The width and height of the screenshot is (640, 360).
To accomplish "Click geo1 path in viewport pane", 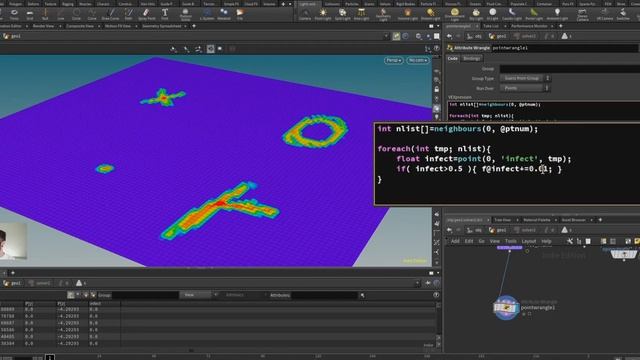I will (12, 36).
